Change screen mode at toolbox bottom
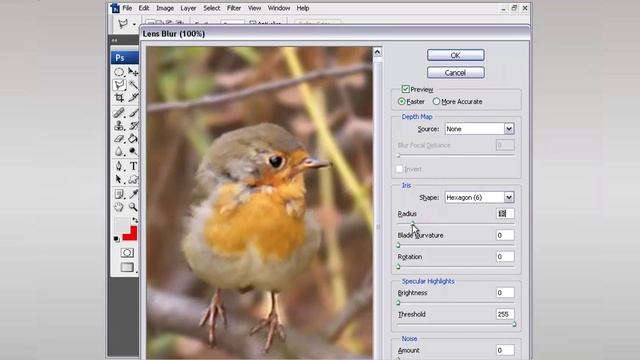 (127, 267)
